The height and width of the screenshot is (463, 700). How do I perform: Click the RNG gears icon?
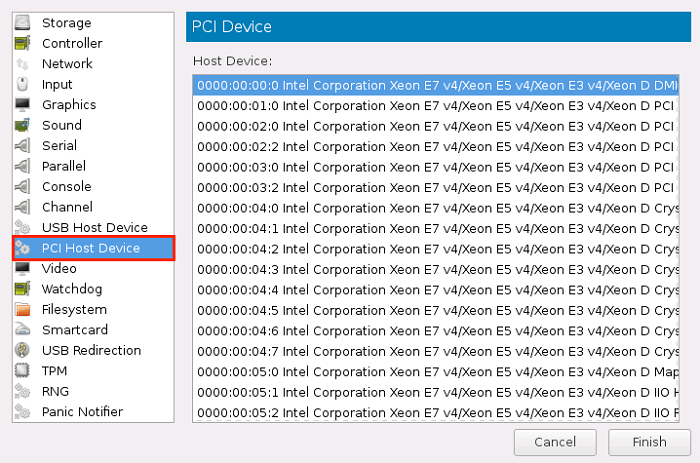22,391
